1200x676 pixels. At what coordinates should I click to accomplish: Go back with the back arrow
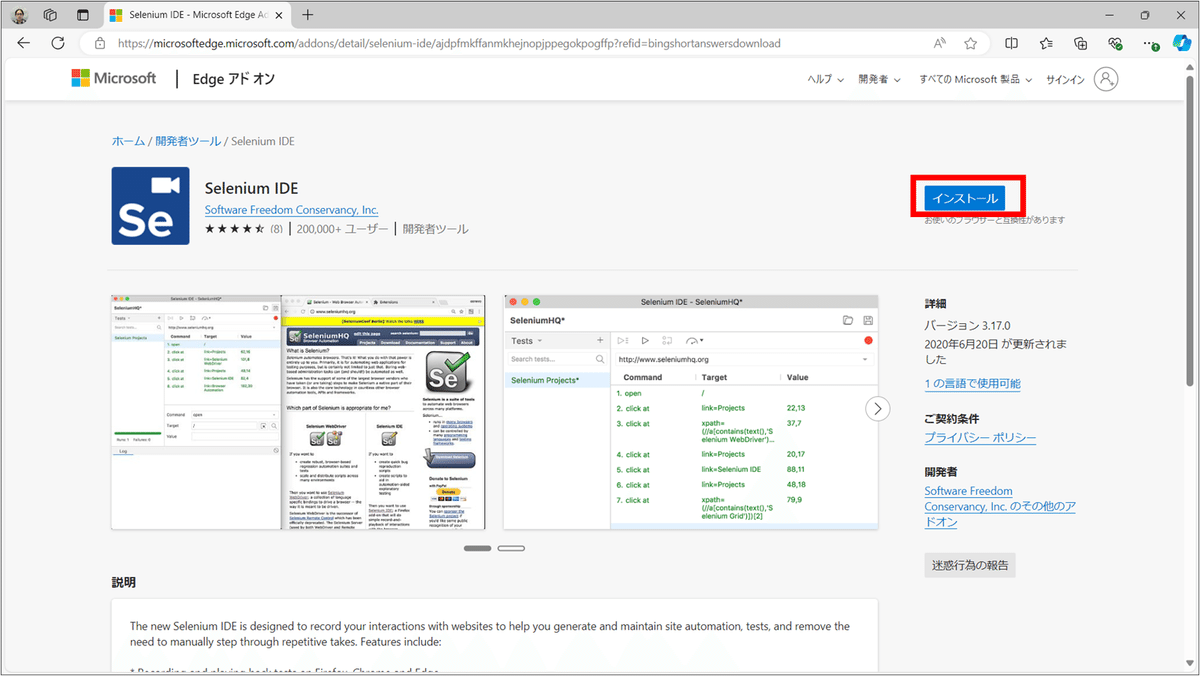pyautogui.click(x=24, y=43)
